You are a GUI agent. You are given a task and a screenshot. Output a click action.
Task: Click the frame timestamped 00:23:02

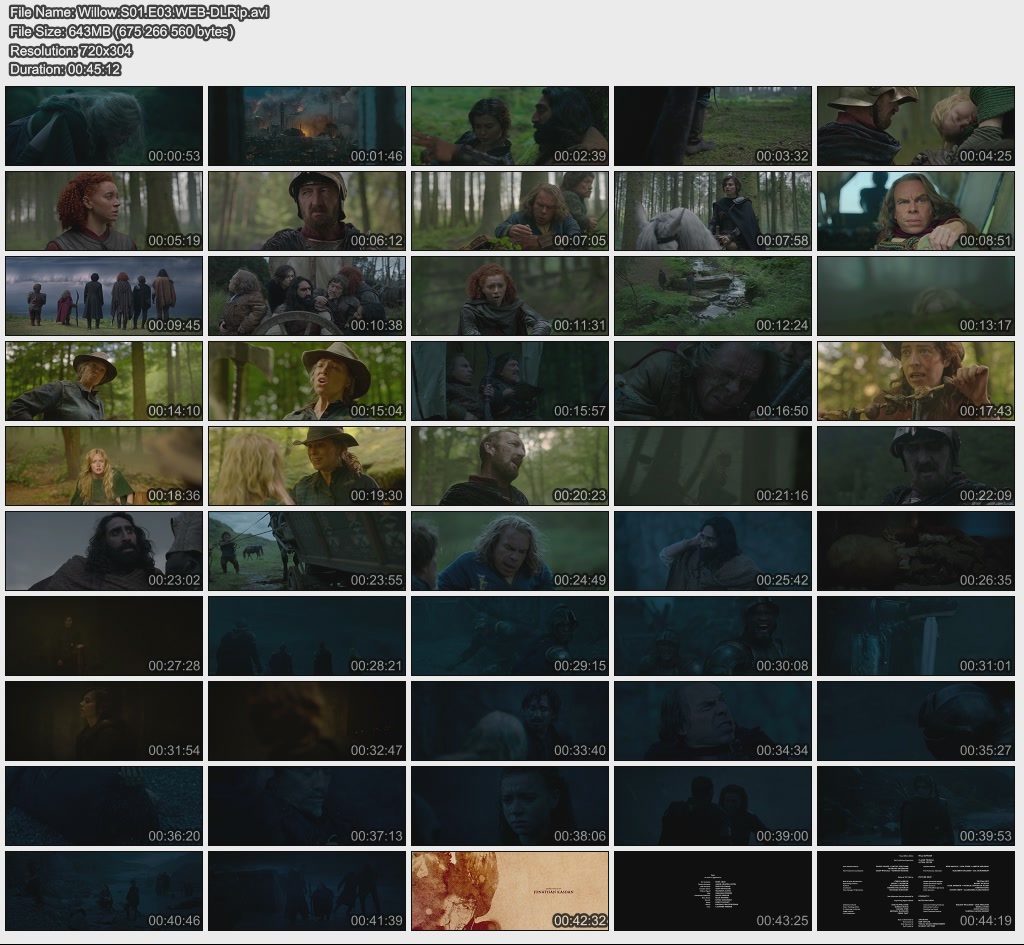(104, 551)
